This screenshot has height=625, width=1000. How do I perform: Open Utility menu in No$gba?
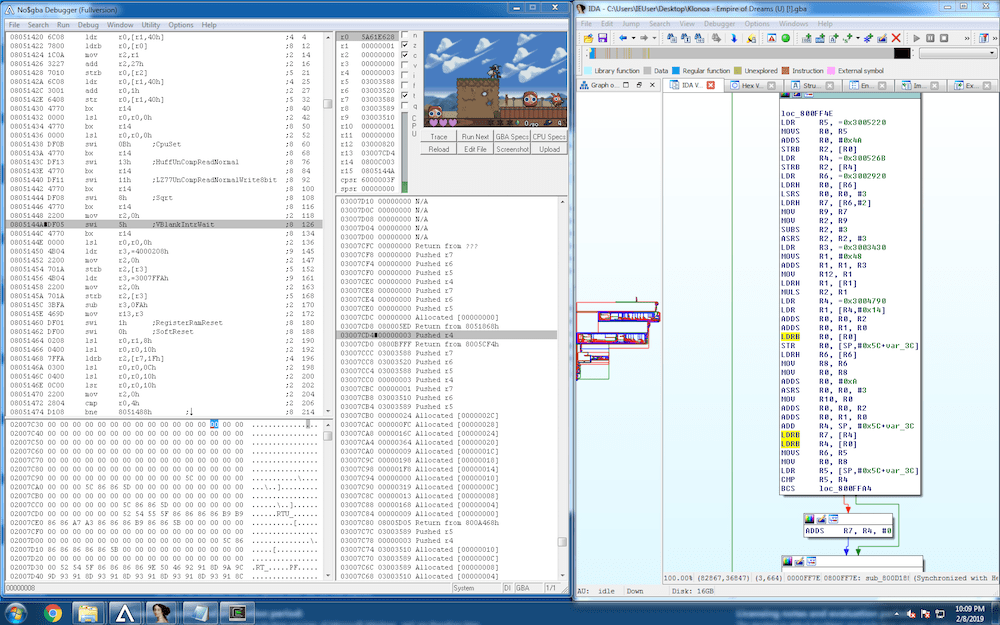tap(151, 25)
